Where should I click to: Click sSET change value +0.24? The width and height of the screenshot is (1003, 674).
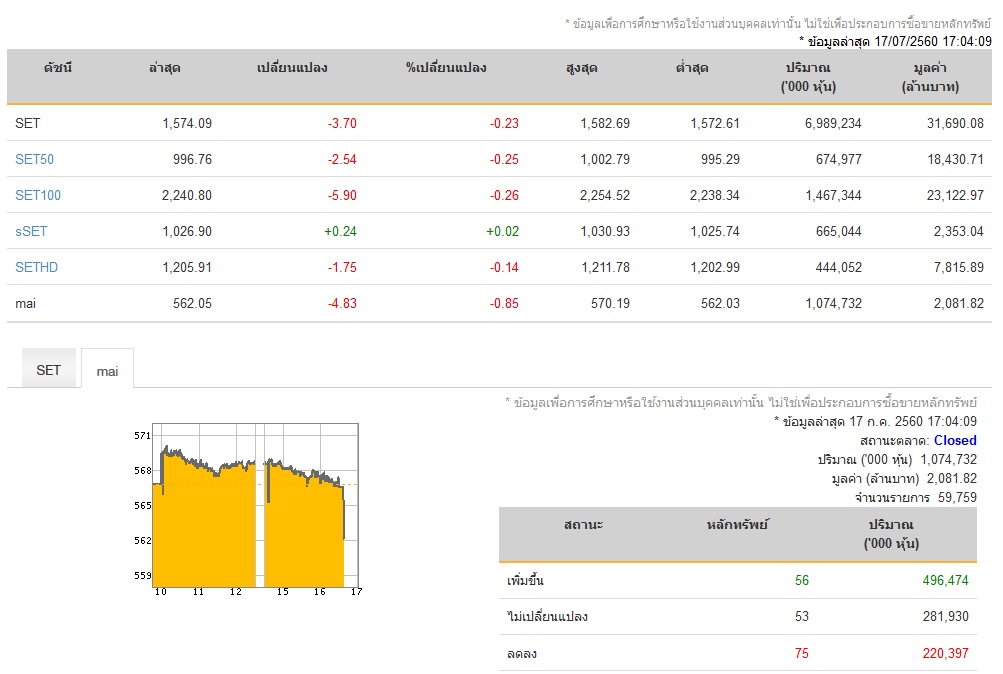coord(340,231)
